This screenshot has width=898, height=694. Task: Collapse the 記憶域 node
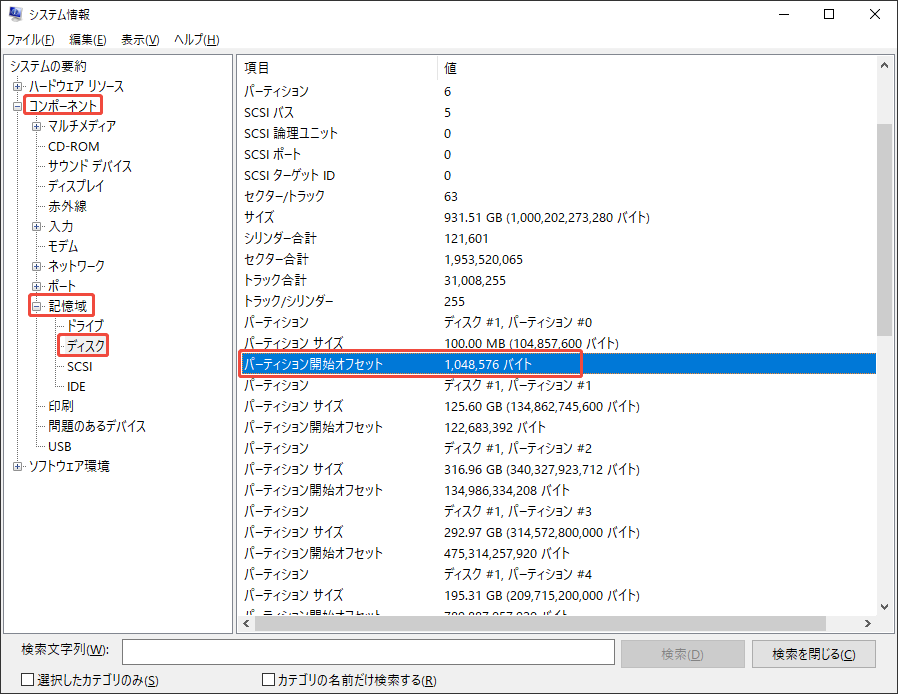[x=36, y=306]
